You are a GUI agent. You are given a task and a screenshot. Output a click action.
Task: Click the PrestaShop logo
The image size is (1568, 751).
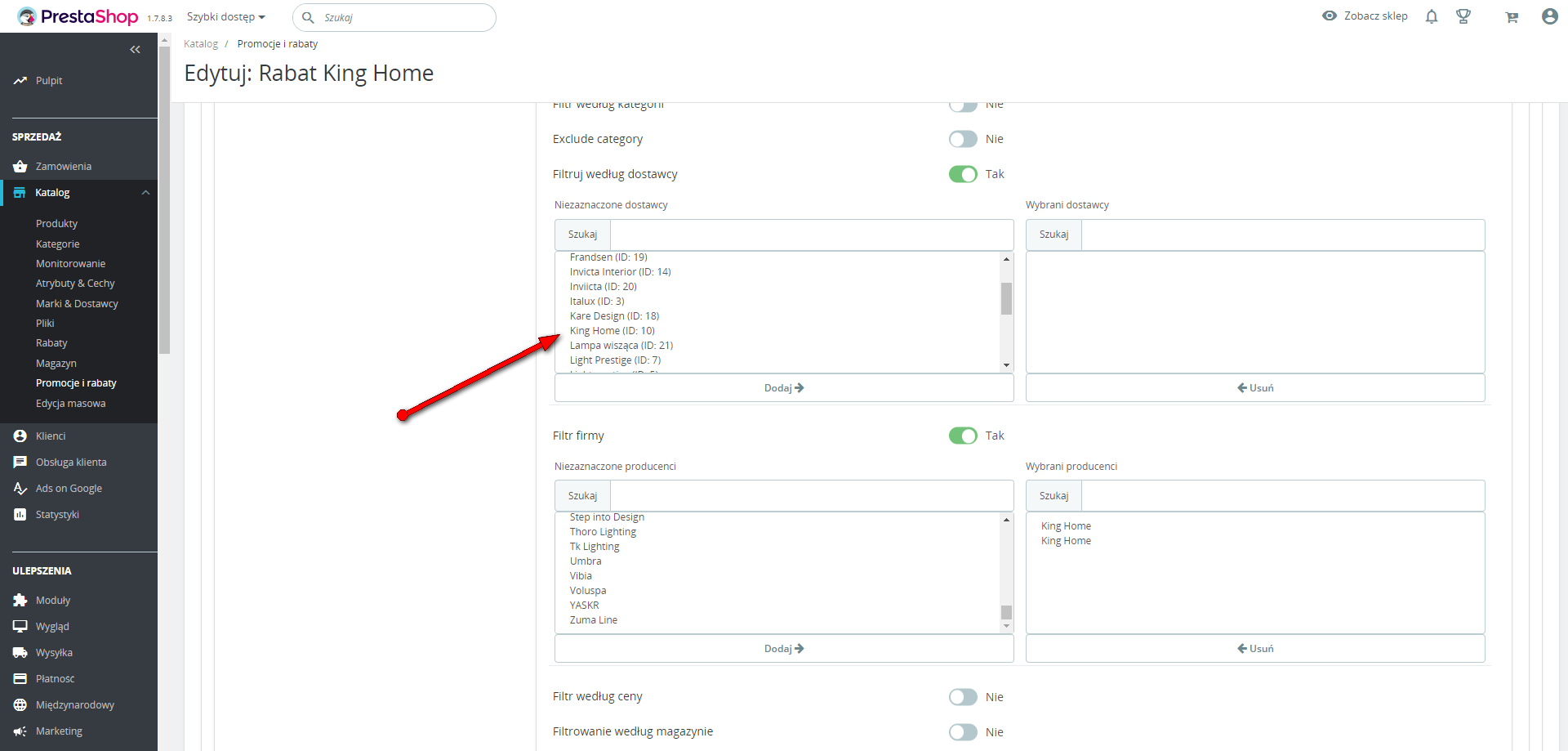(x=78, y=16)
